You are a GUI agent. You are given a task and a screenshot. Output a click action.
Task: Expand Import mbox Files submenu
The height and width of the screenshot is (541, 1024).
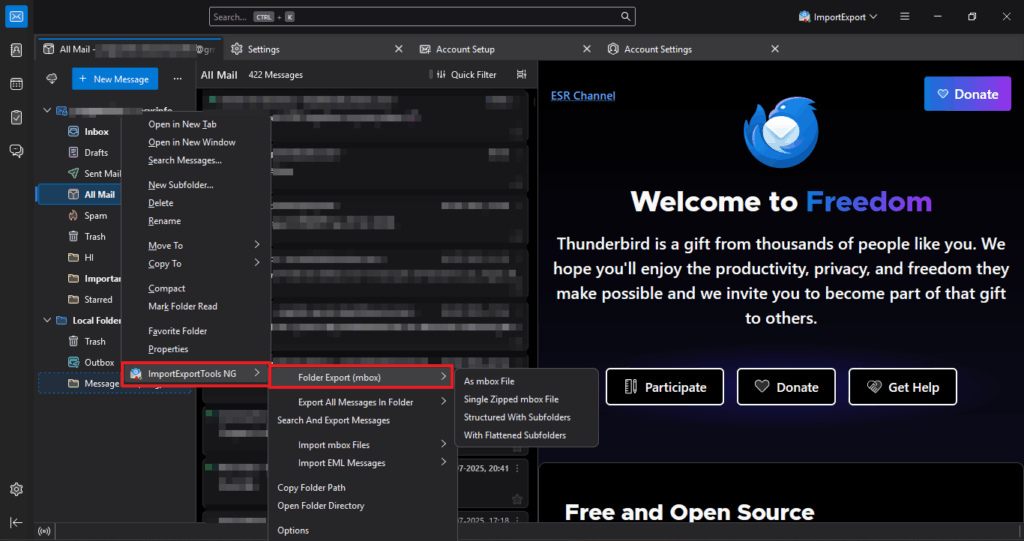[361, 444]
